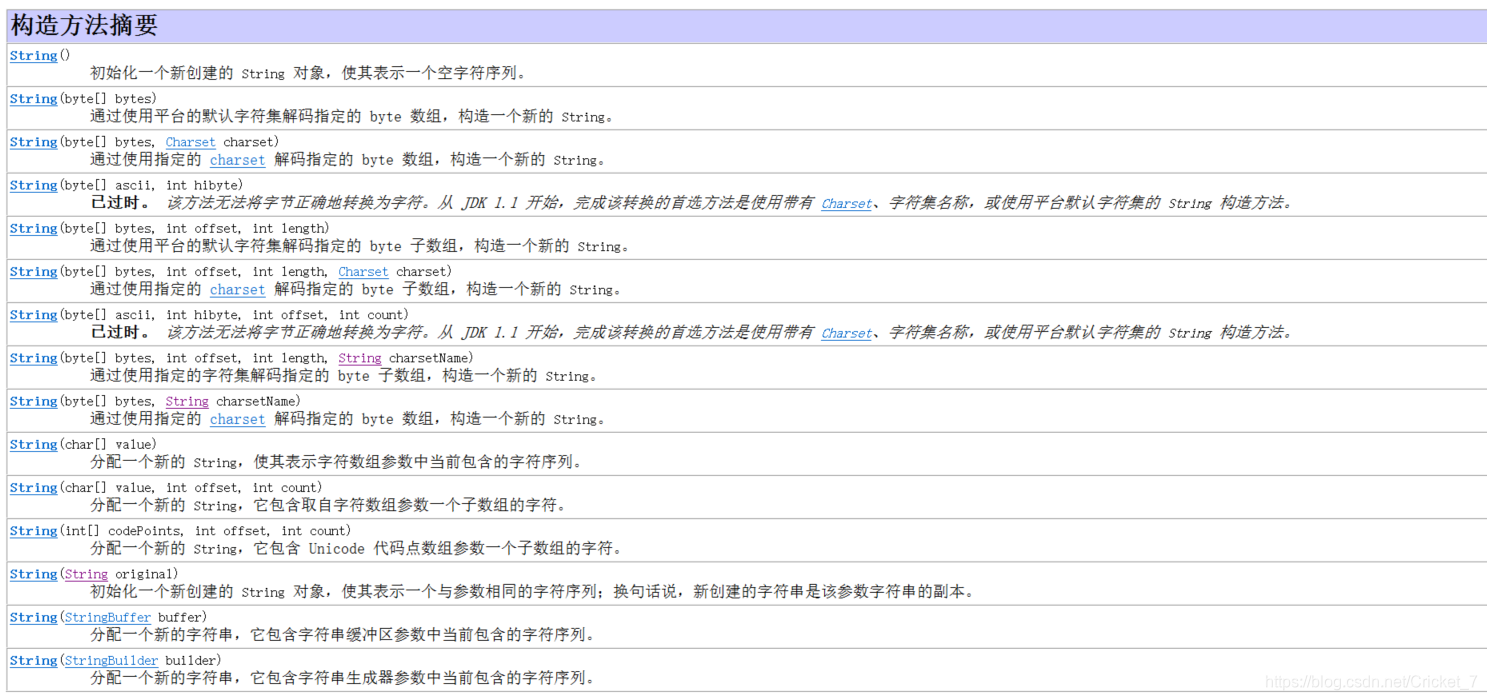This screenshot has height=700, width=1487.
Task: Click the Charset link beside bytes parameter
Action: (x=190, y=142)
